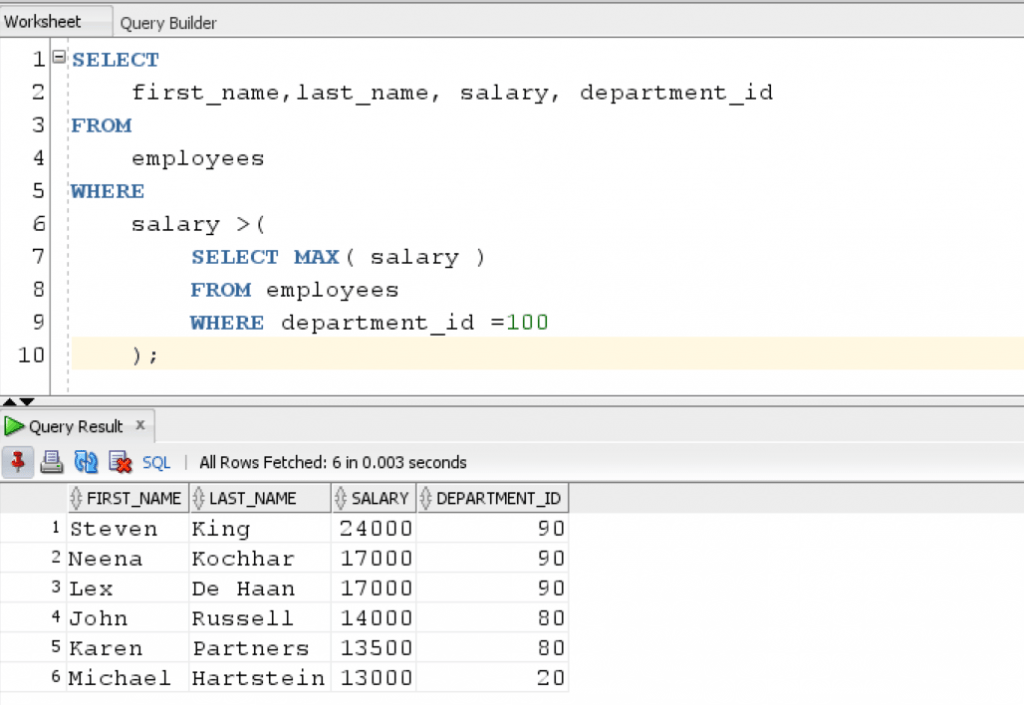Close the Query Result tab
This screenshot has height=705, width=1024.
point(141,425)
